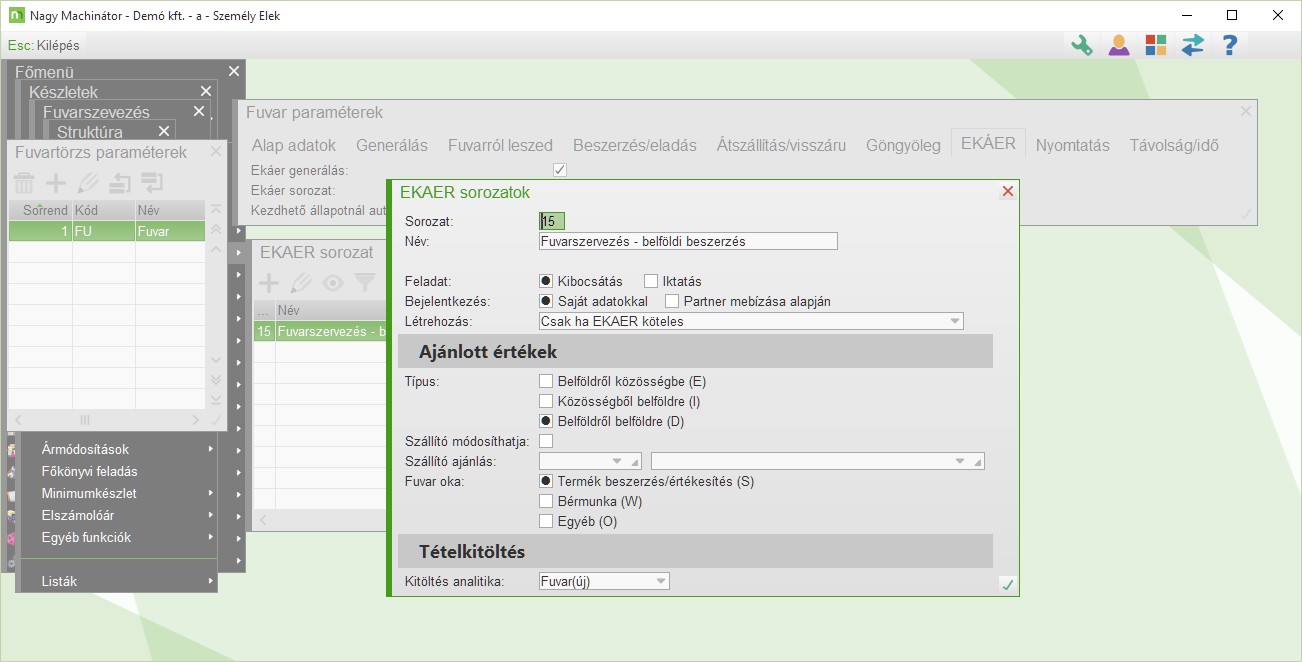Close the Készletek panel

coord(206,91)
